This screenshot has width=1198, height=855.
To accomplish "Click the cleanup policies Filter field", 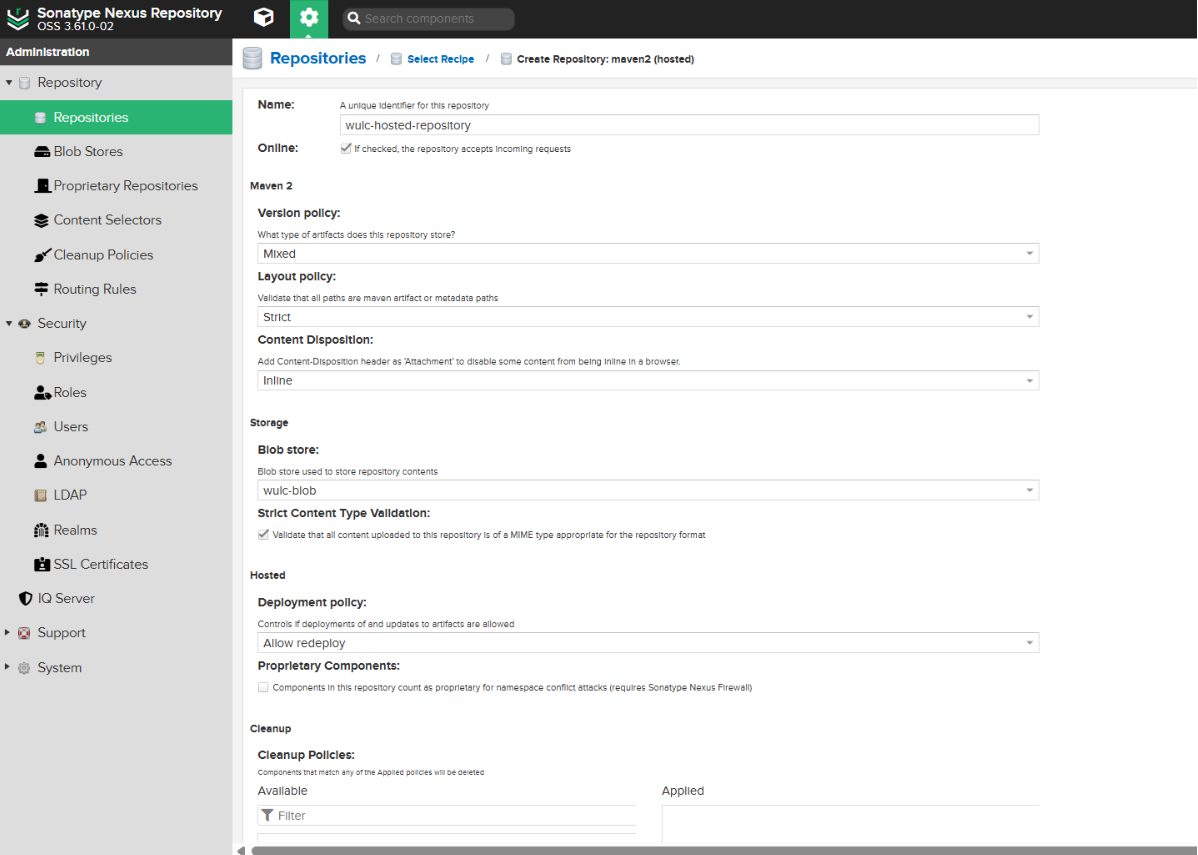I will coord(447,815).
